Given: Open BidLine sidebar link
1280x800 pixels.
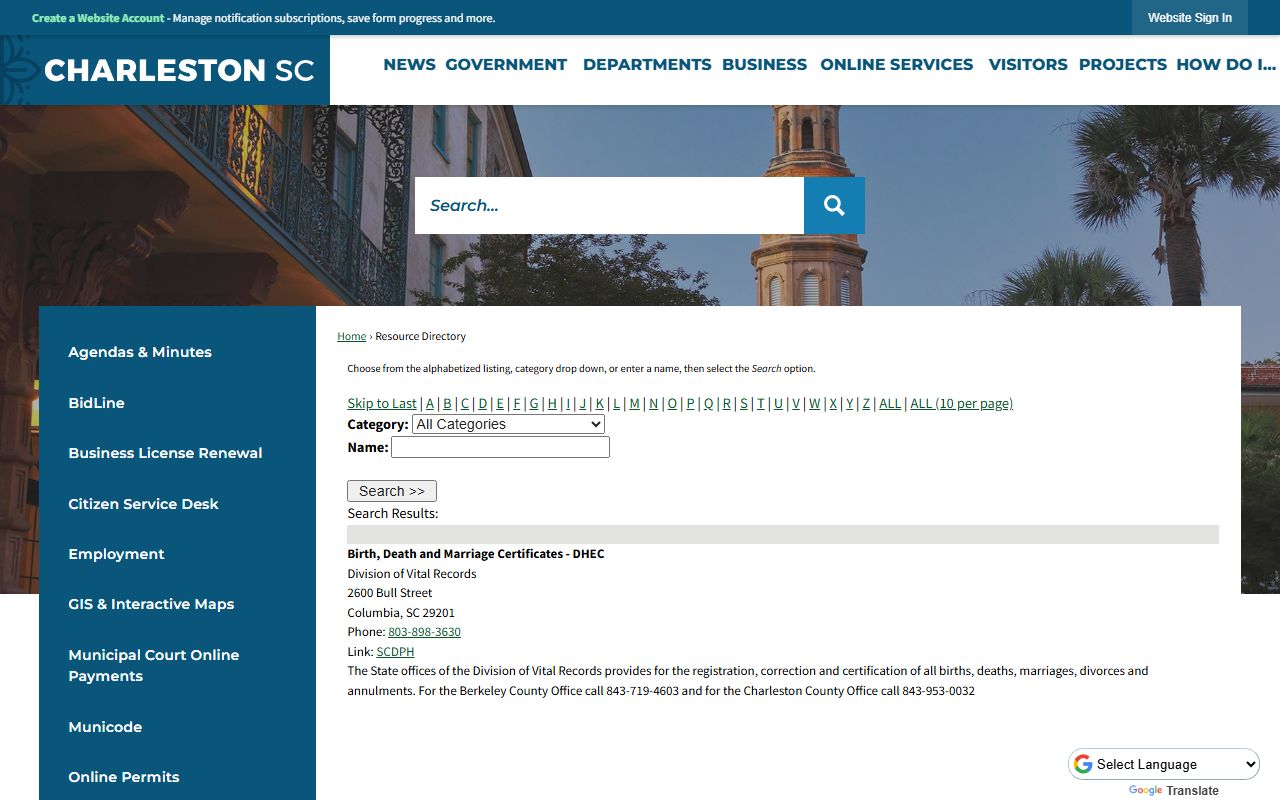Looking at the screenshot, I should coord(96,403).
